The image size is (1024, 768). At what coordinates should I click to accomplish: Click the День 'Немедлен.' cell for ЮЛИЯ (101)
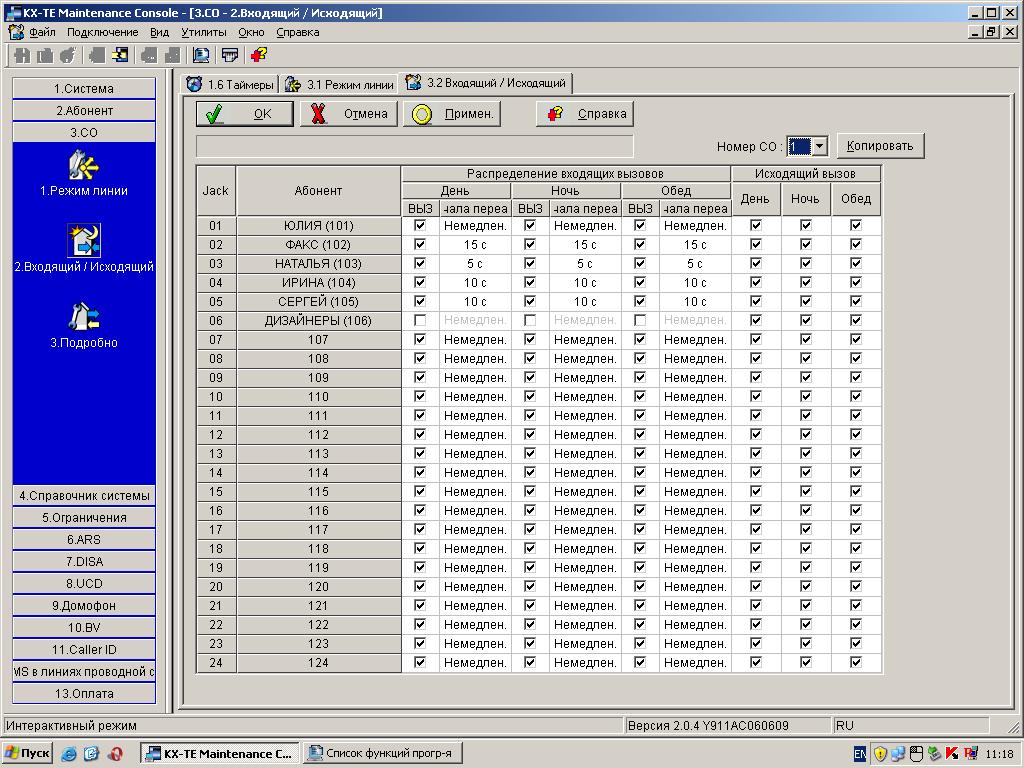point(475,226)
